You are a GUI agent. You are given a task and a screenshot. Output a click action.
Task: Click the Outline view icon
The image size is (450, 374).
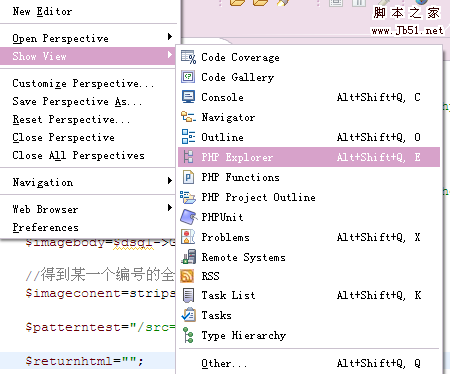point(188,137)
